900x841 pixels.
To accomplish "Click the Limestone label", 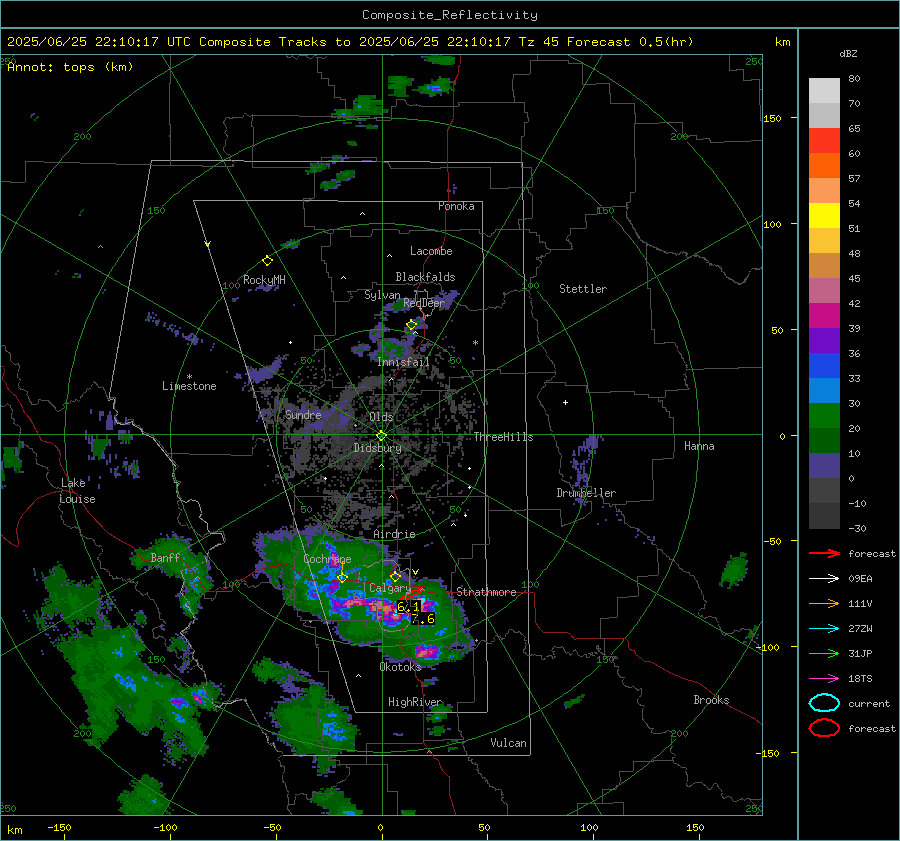I will point(189,386).
